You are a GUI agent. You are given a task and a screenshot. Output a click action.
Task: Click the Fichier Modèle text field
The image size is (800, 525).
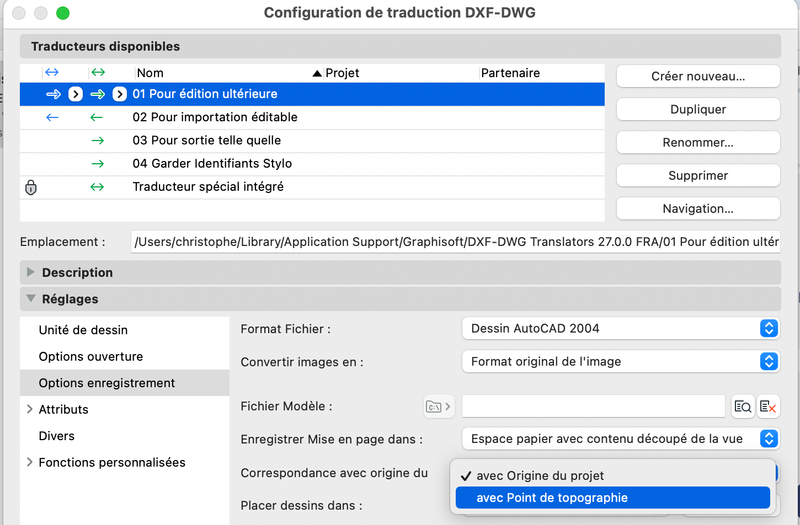point(593,407)
